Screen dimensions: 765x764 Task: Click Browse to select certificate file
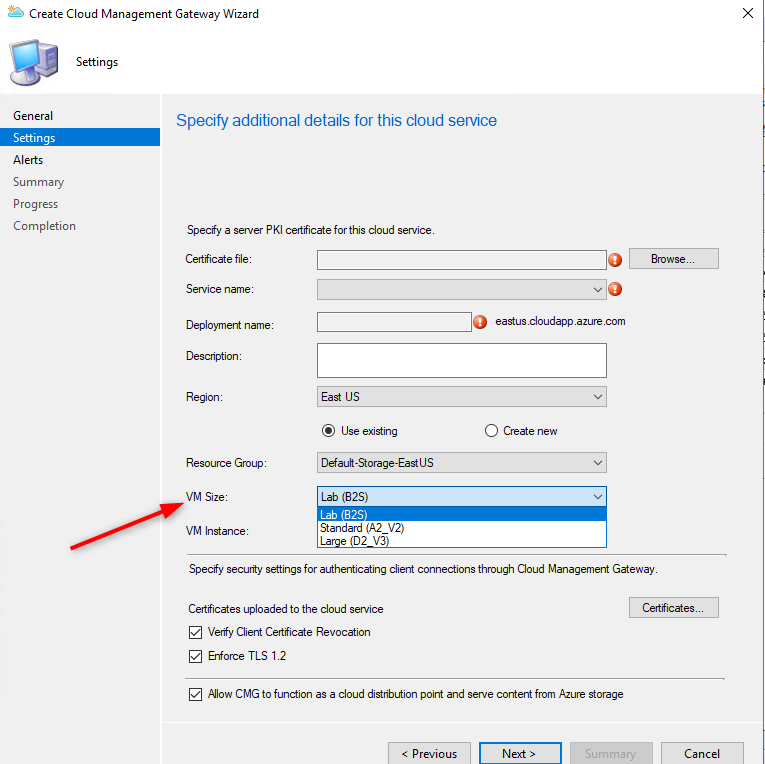pos(673,259)
